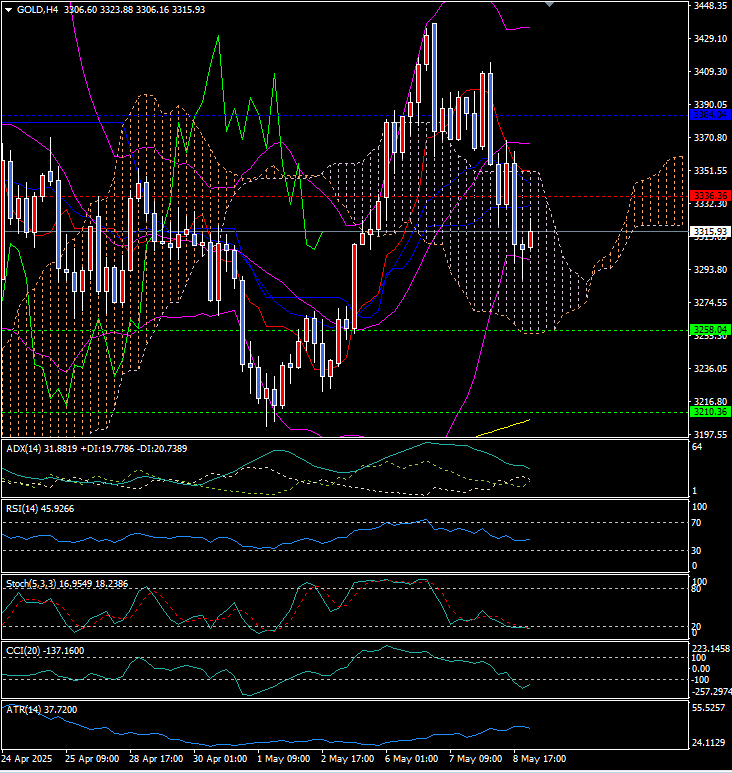Click the 6 May 01:00 time label
The image size is (732, 773).
411,758
